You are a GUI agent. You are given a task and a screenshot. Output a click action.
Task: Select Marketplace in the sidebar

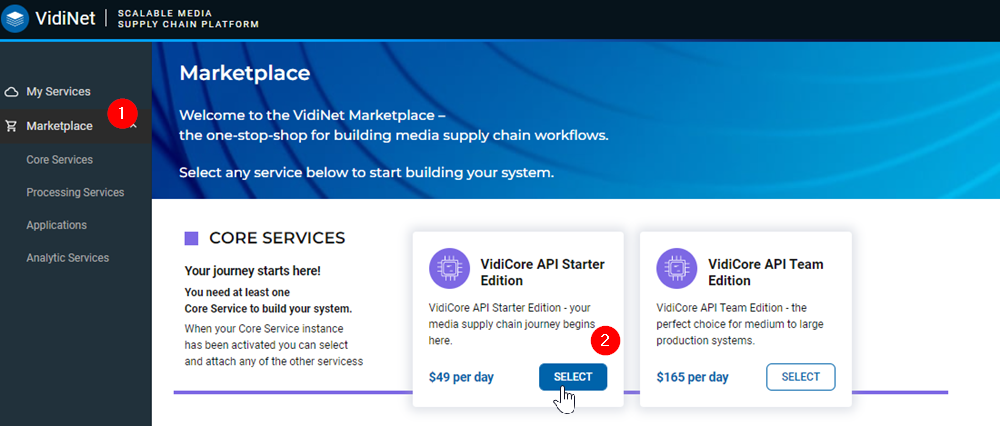click(x=59, y=126)
